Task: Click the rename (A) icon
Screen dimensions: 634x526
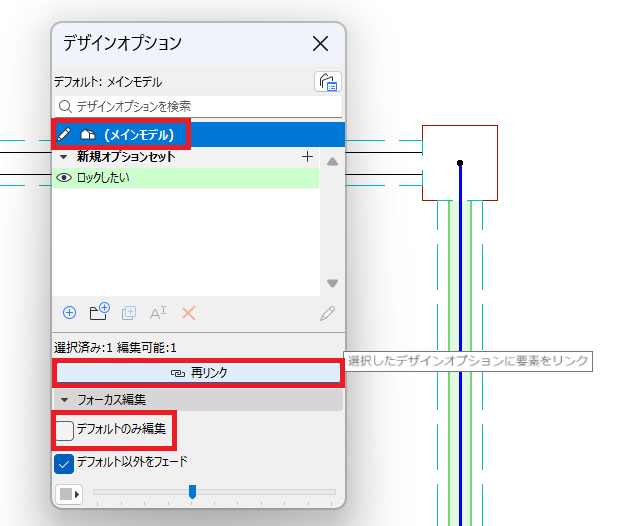Action: (158, 313)
